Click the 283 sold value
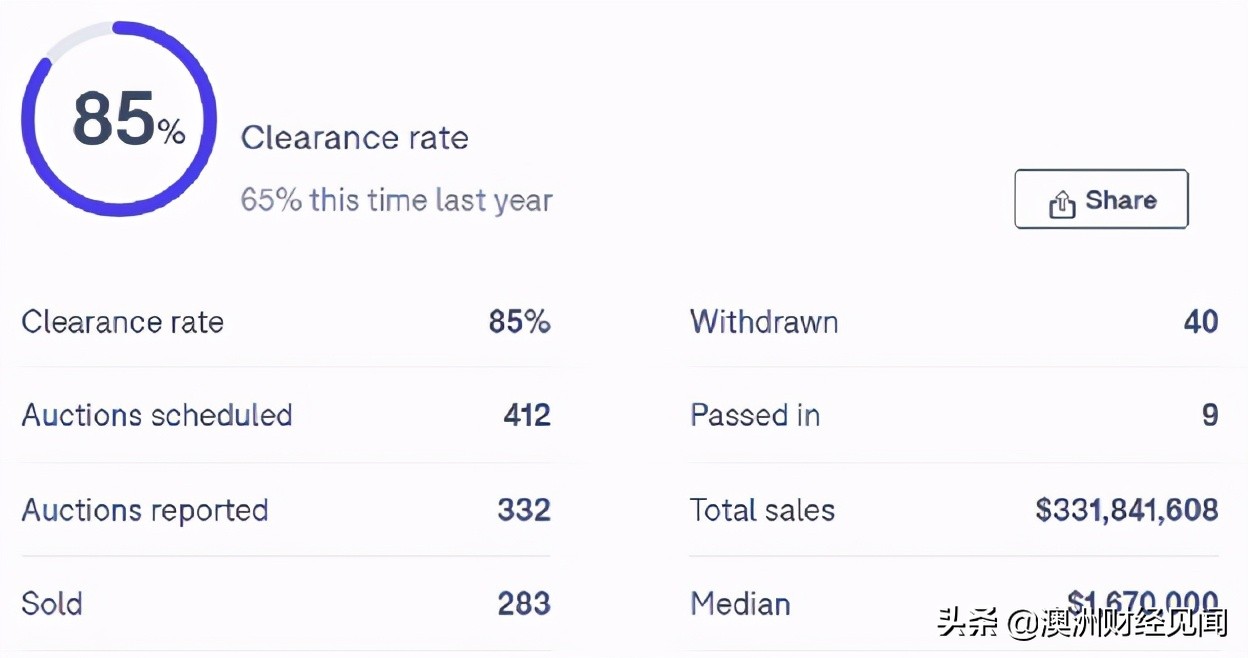Image resolution: width=1248 pixels, height=658 pixels. tap(524, 604)
